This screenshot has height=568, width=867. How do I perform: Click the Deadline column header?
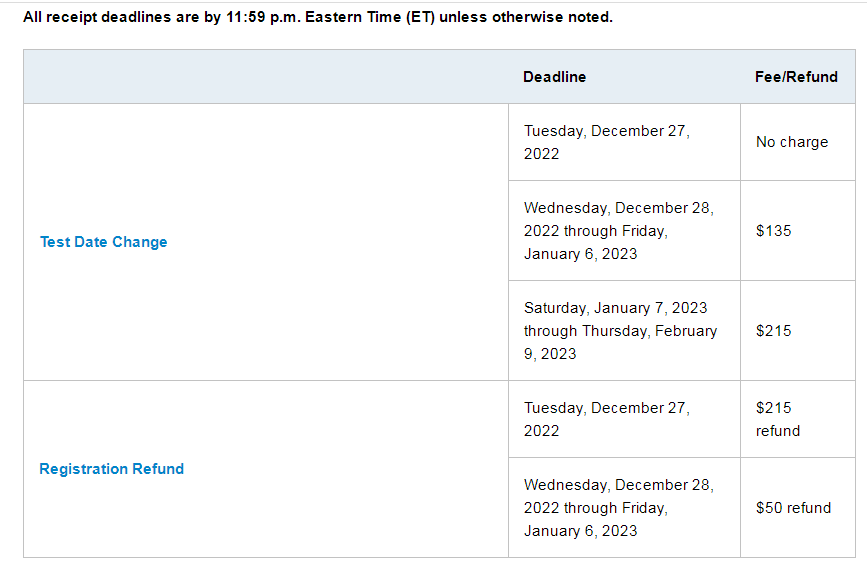coord(555,77)
